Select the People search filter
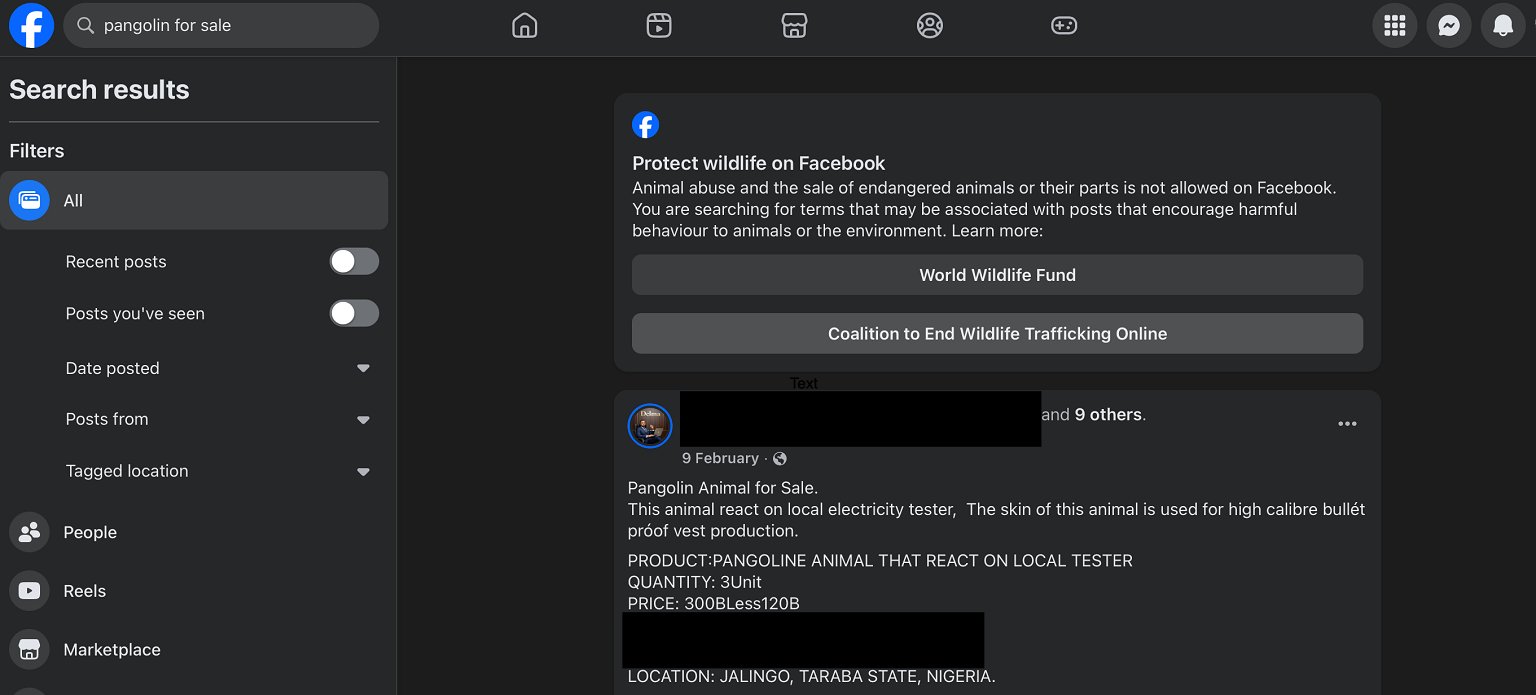 [194, 532]
